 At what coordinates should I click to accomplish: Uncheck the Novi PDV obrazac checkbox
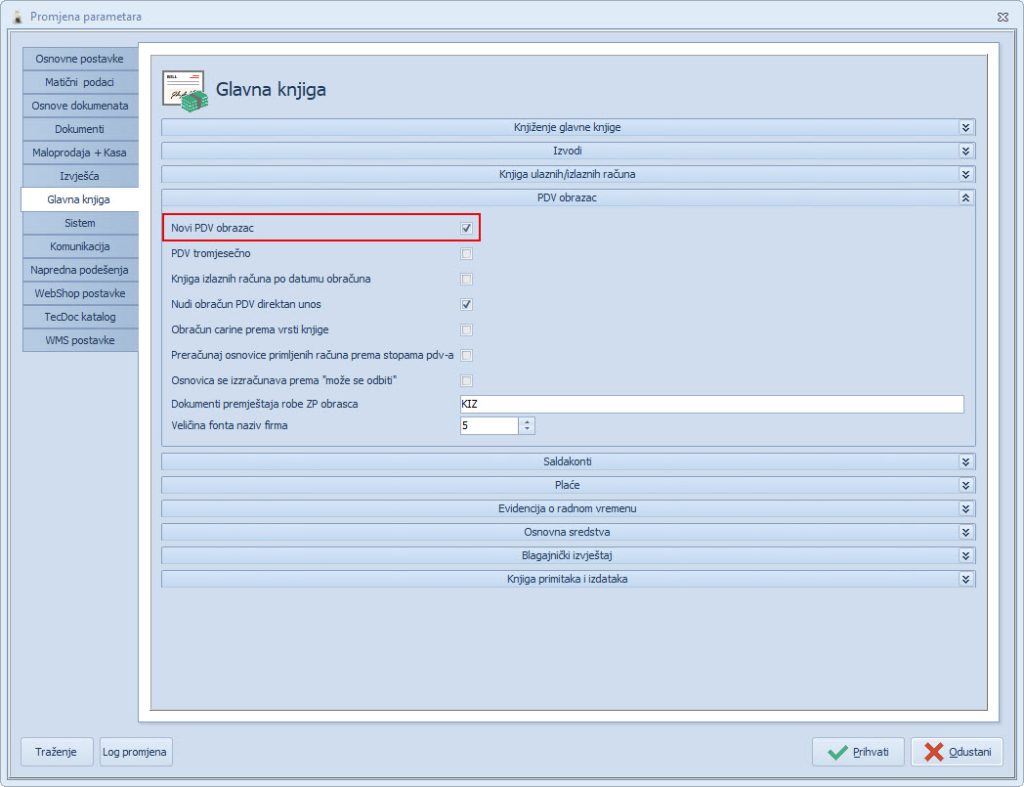pyautogui.click(x=466, y=229)
